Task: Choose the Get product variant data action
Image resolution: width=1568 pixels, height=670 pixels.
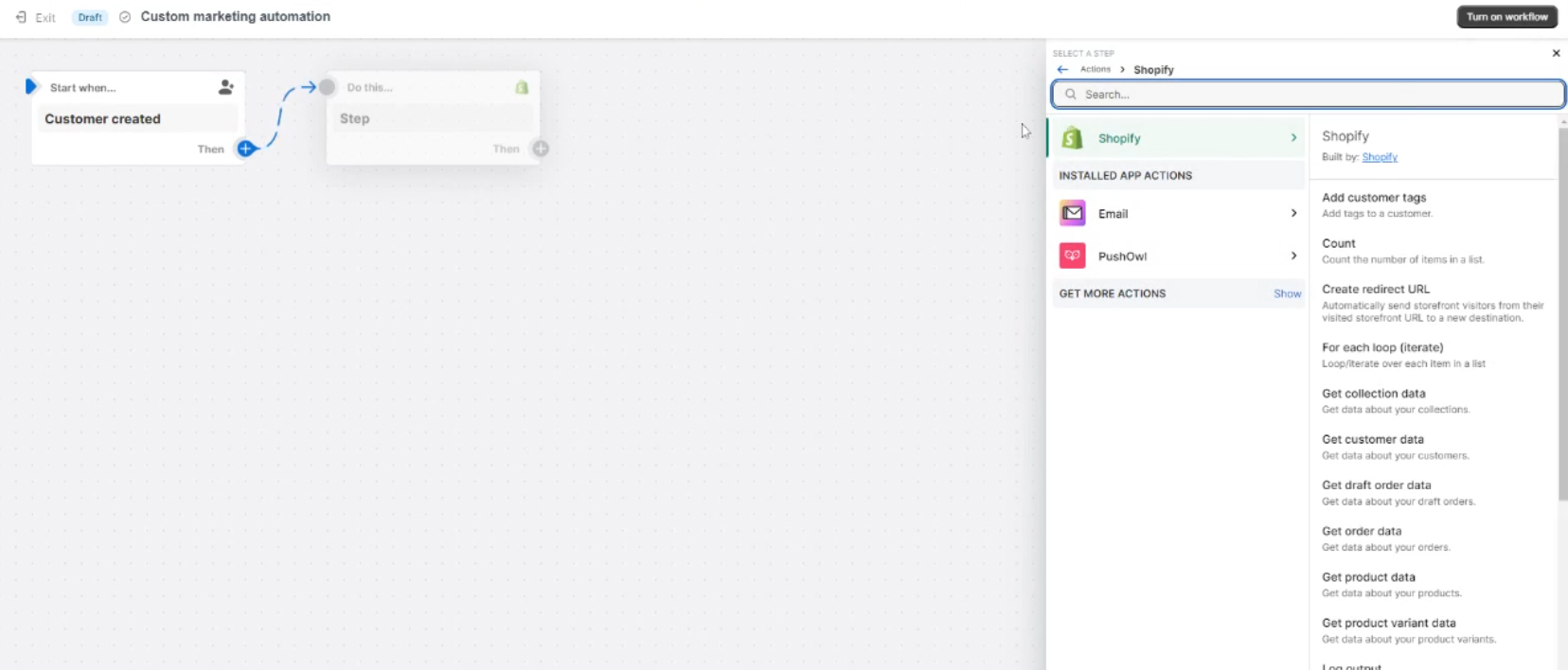Action: 1433,630
